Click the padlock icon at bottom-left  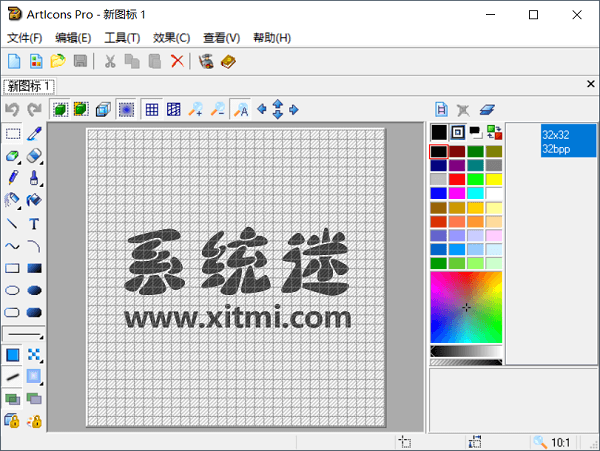coord(12,421)
